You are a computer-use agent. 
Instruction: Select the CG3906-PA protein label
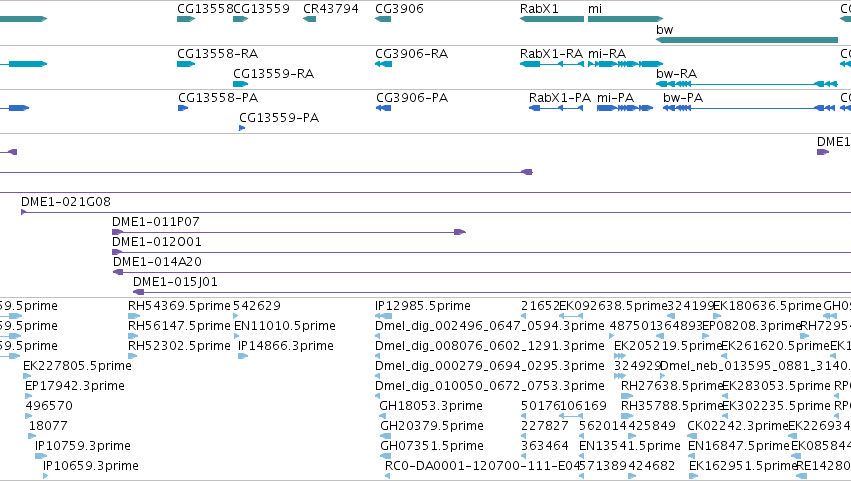point(412,98)
